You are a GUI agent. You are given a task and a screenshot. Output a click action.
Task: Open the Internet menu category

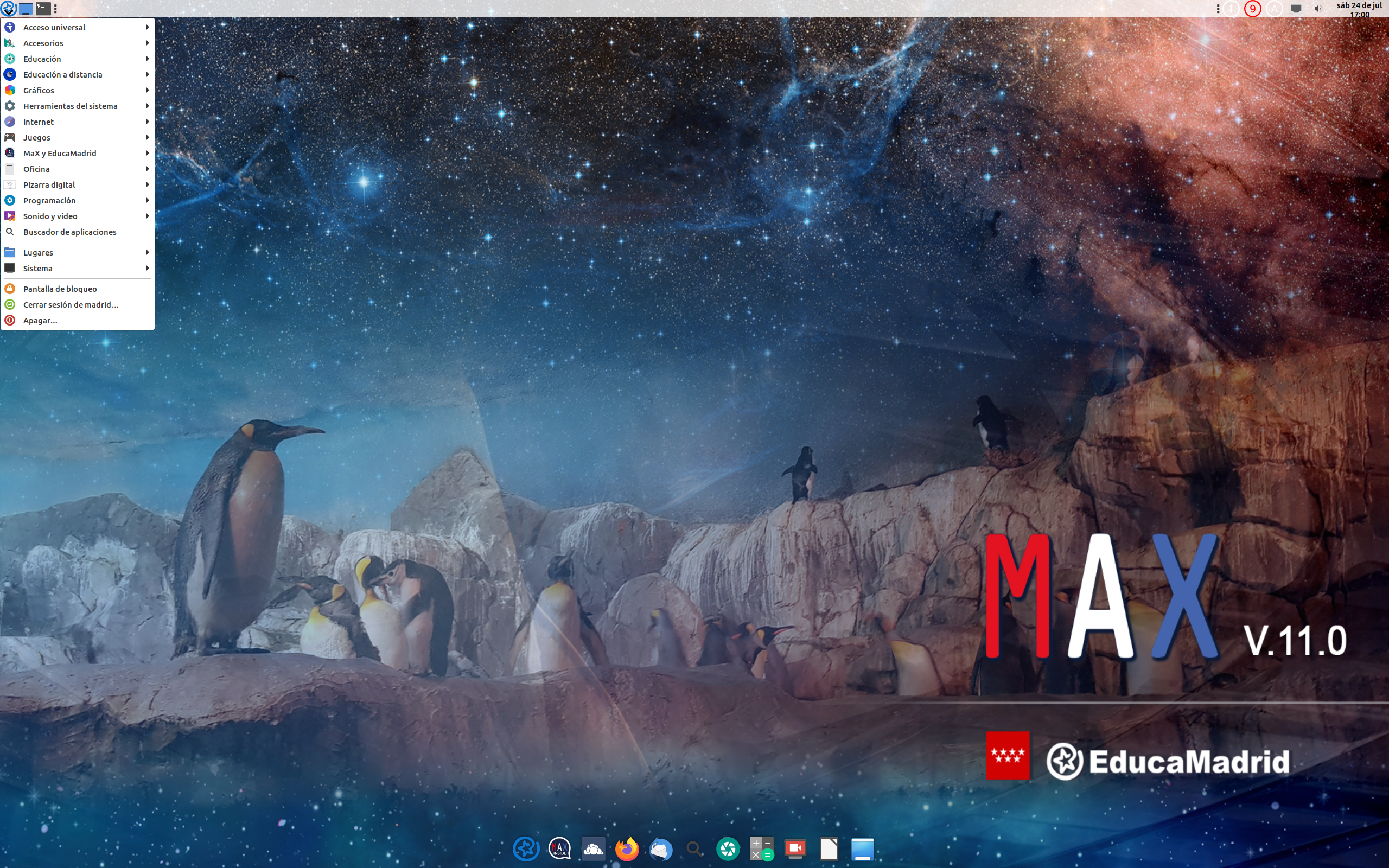(77, 122)
